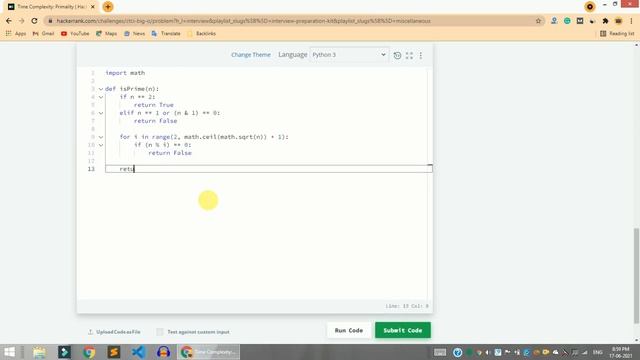Viewport: 640px width, 360px height.
Task: Open the Maps bookmark
Action: click(x=107, y=33)
